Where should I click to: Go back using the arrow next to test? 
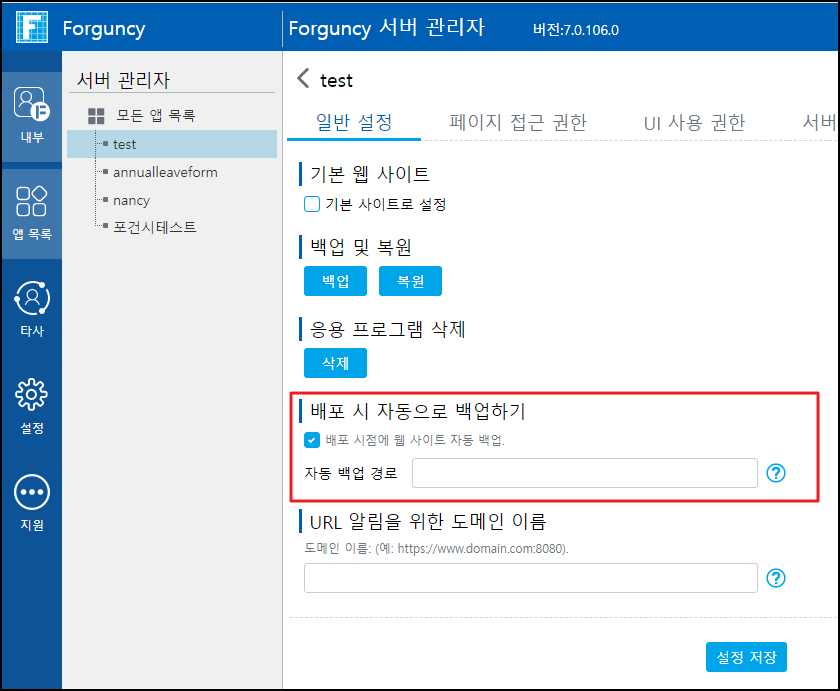coord(304,80)
